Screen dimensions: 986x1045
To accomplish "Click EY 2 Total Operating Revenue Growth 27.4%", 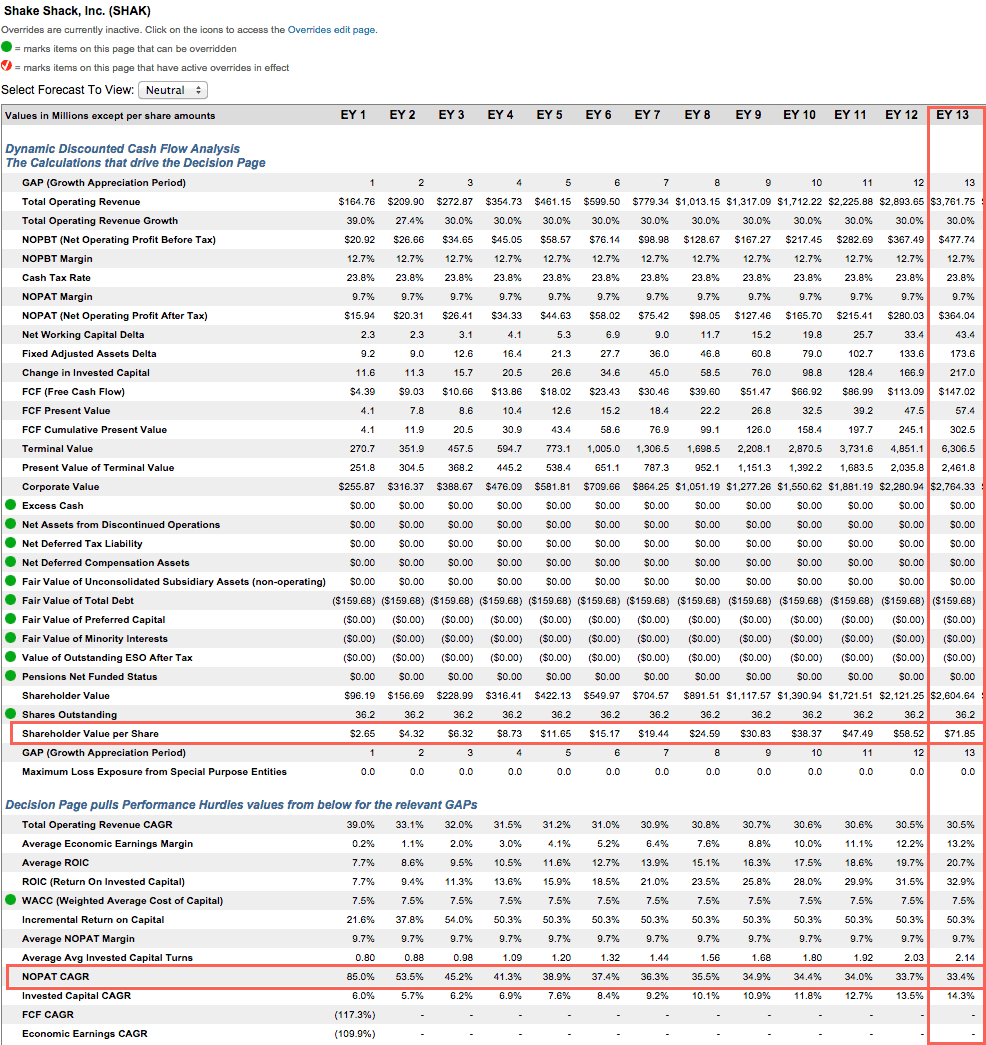I will click(409, 221).
